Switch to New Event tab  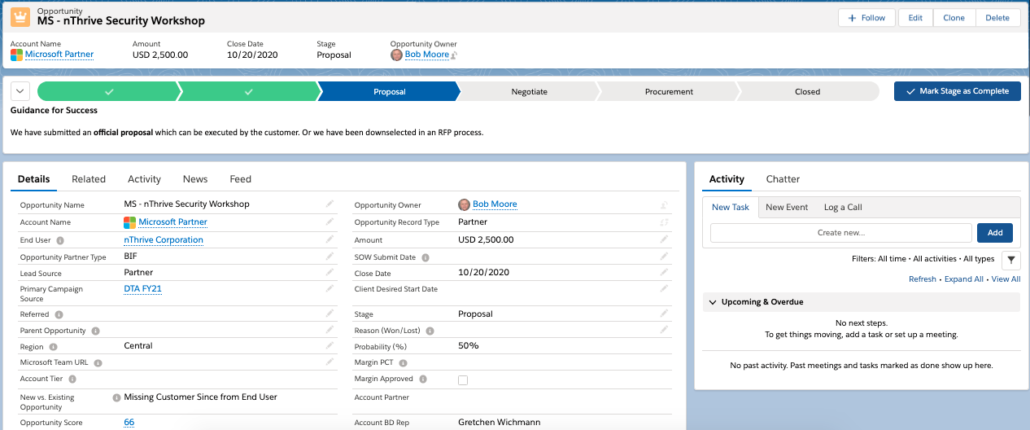click(x=787, y=207)
